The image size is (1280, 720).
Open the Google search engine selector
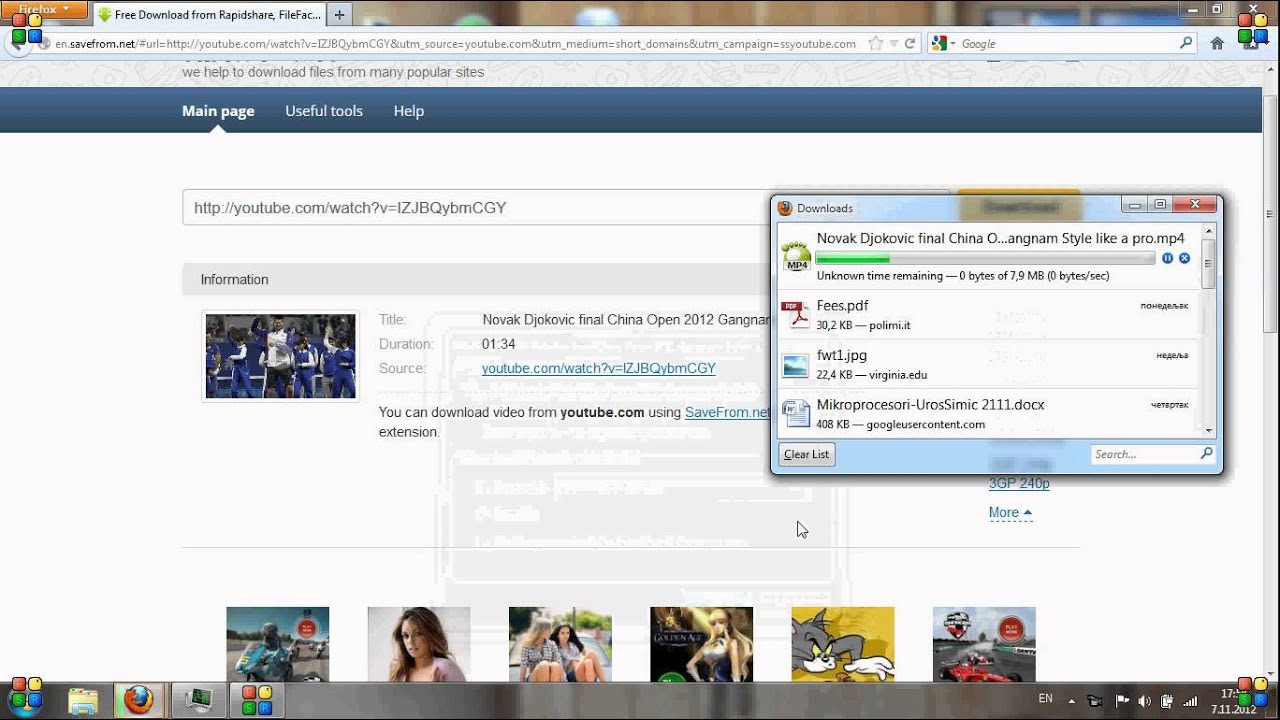click(x=943, y=44)
